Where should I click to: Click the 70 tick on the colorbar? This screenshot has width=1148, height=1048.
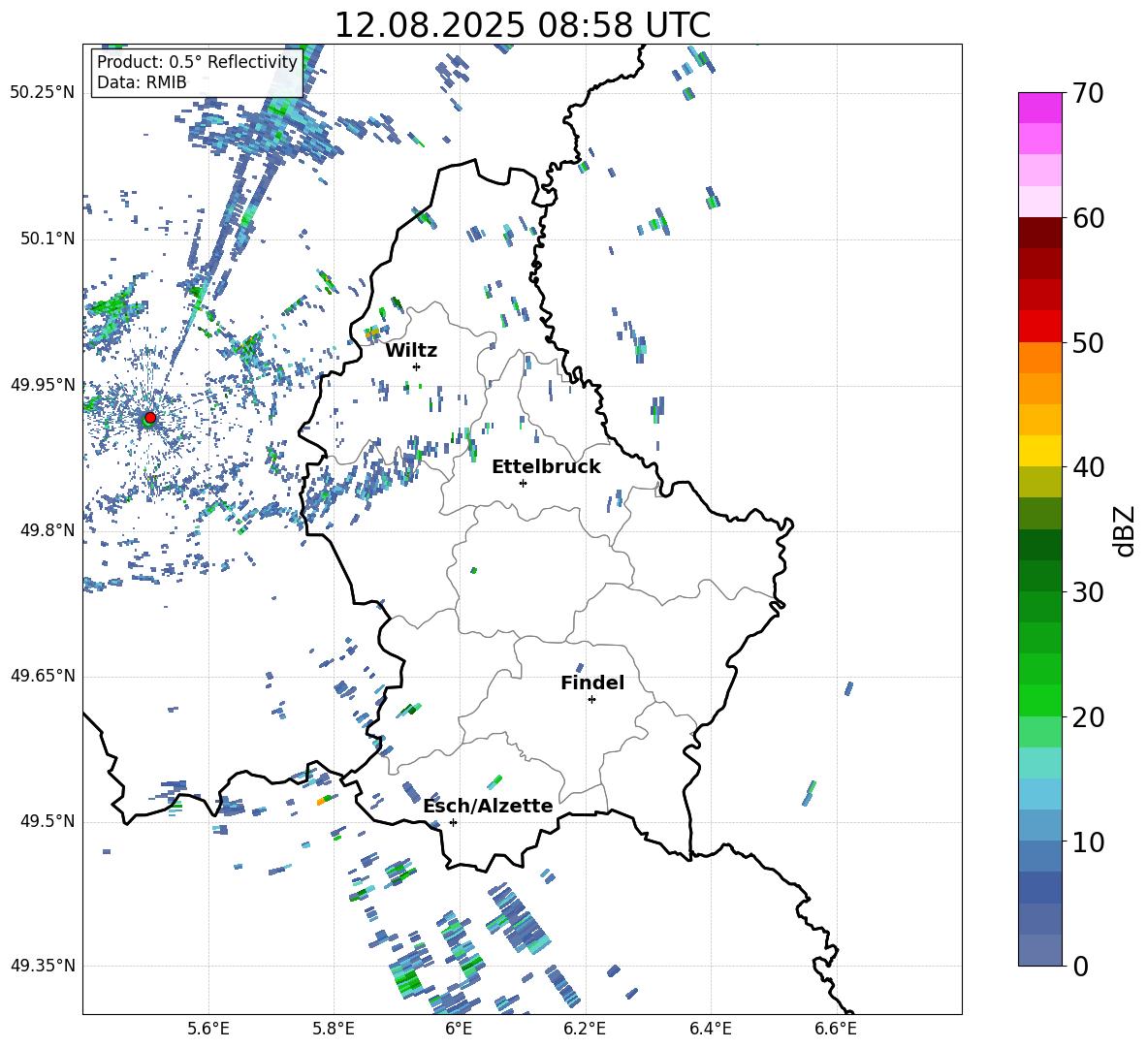1088,94
